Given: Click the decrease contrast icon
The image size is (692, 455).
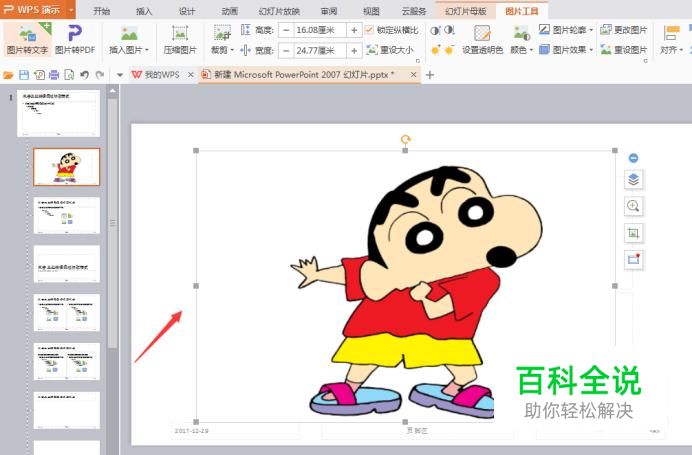Looking at the screenshot, I should pos(449,30).
